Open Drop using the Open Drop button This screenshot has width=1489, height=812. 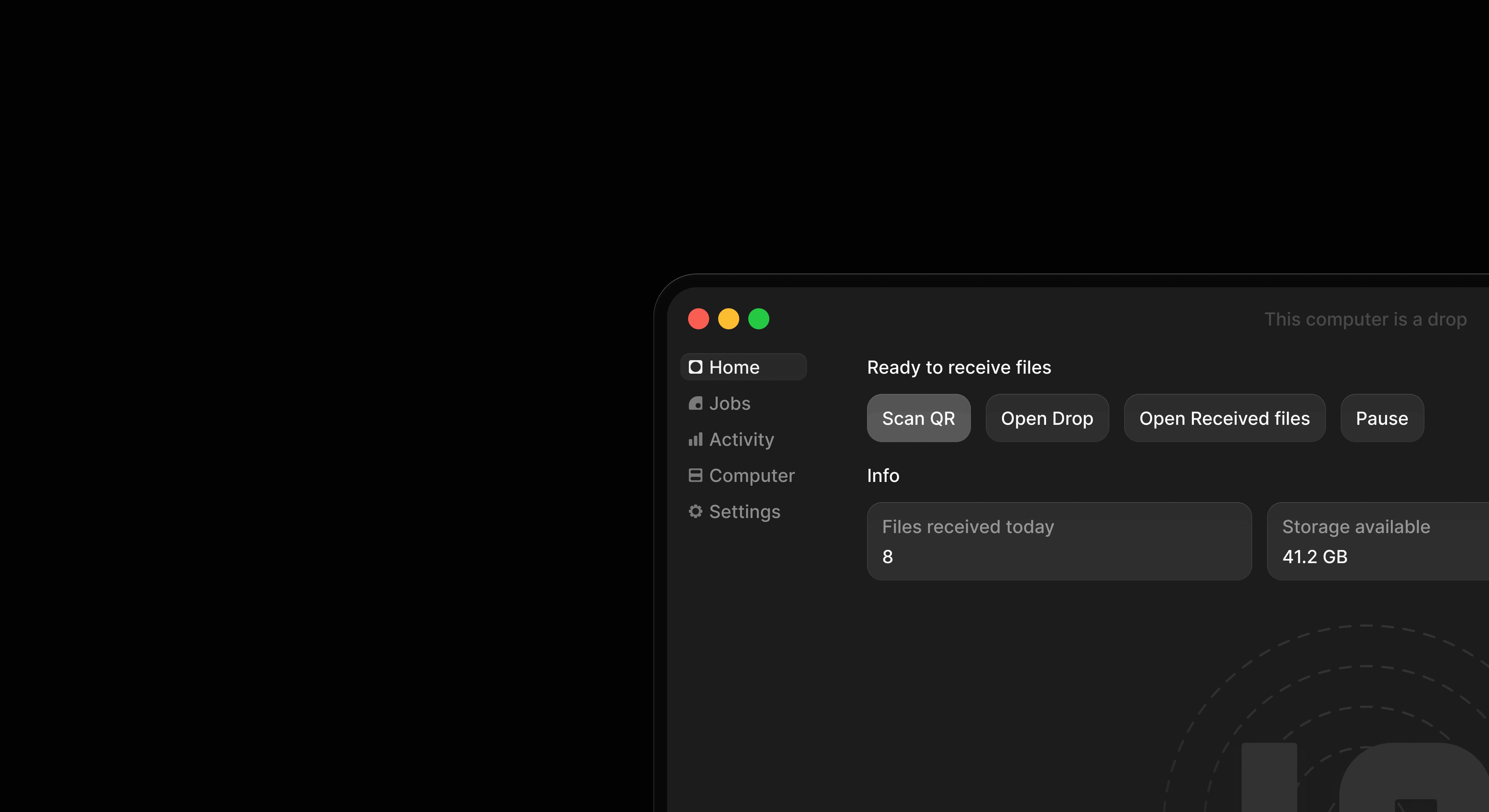coord(1047,418)
